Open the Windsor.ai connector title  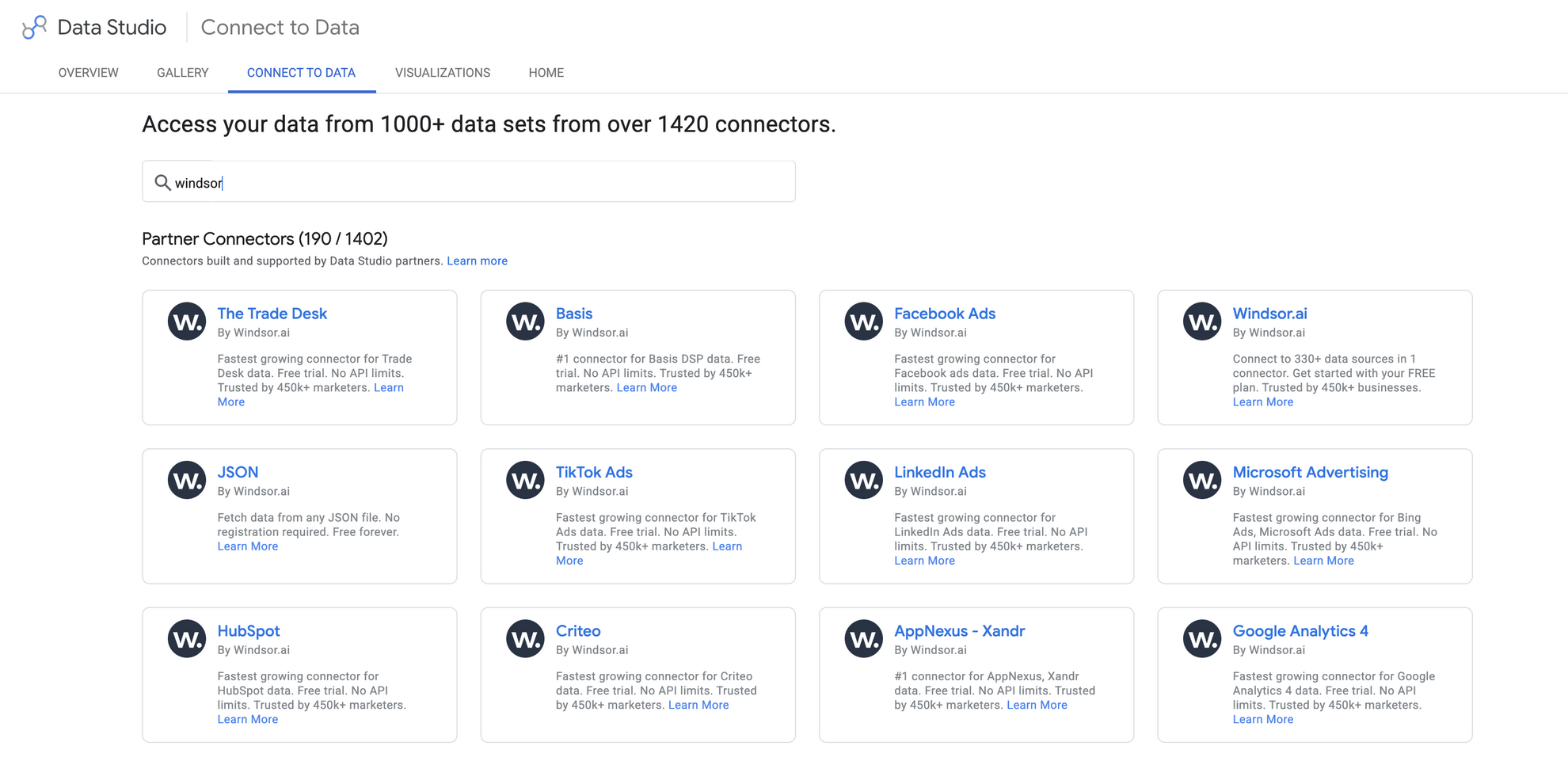[x=1269, y=314]
